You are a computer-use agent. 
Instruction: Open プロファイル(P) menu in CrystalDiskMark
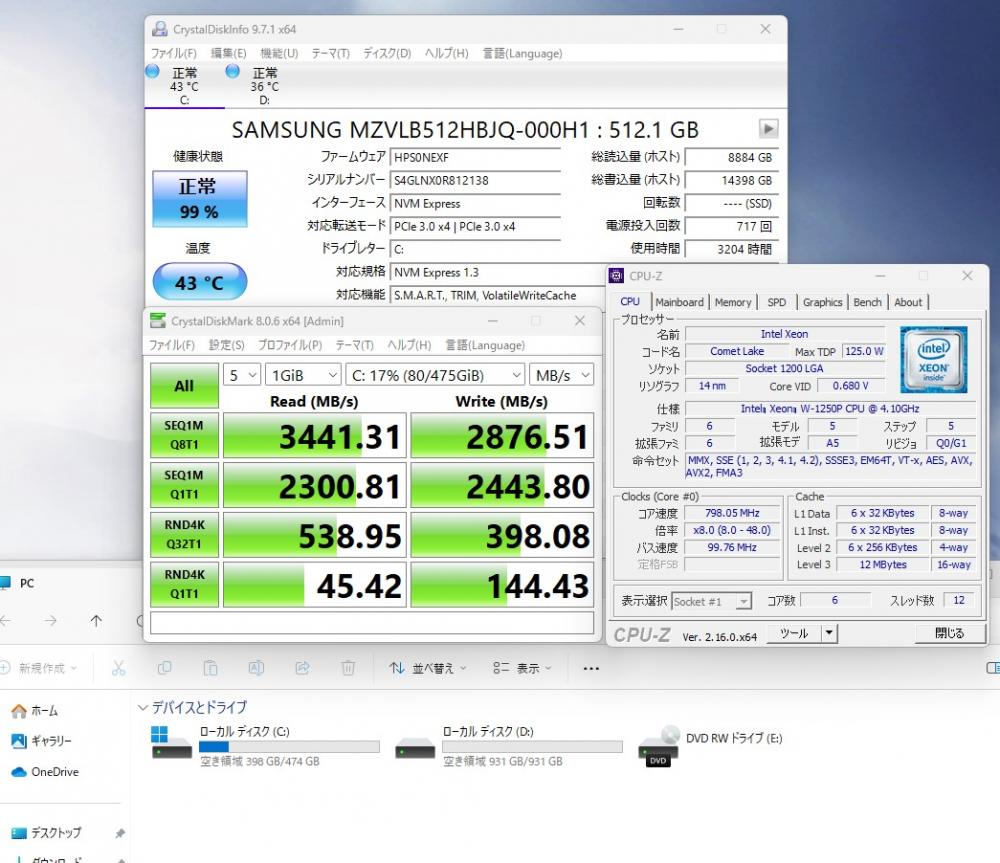coord(290,345)
